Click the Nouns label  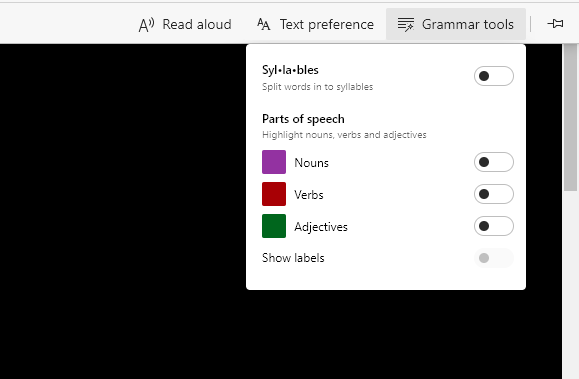coord(311,163)
